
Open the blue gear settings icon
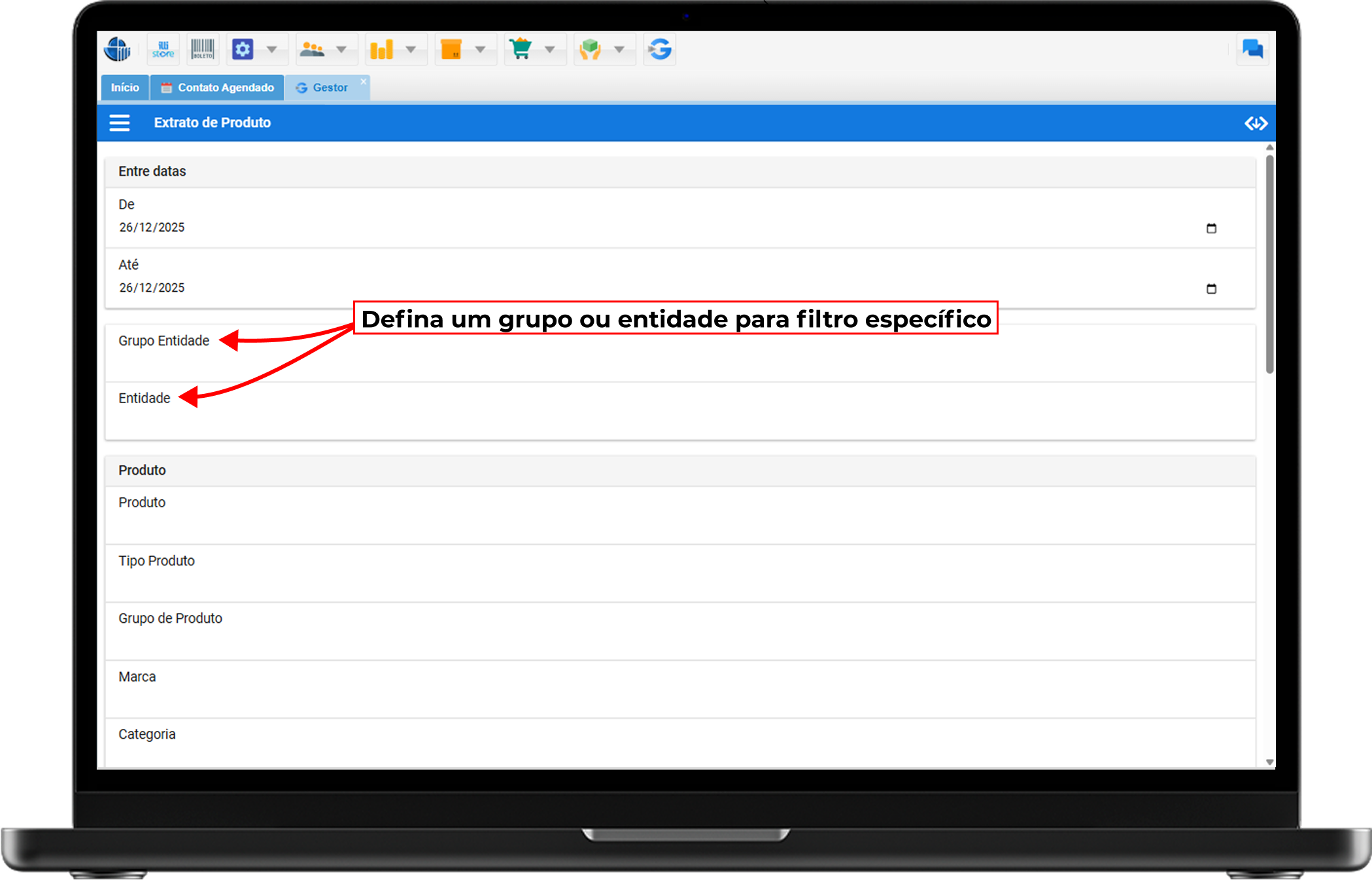243,50
